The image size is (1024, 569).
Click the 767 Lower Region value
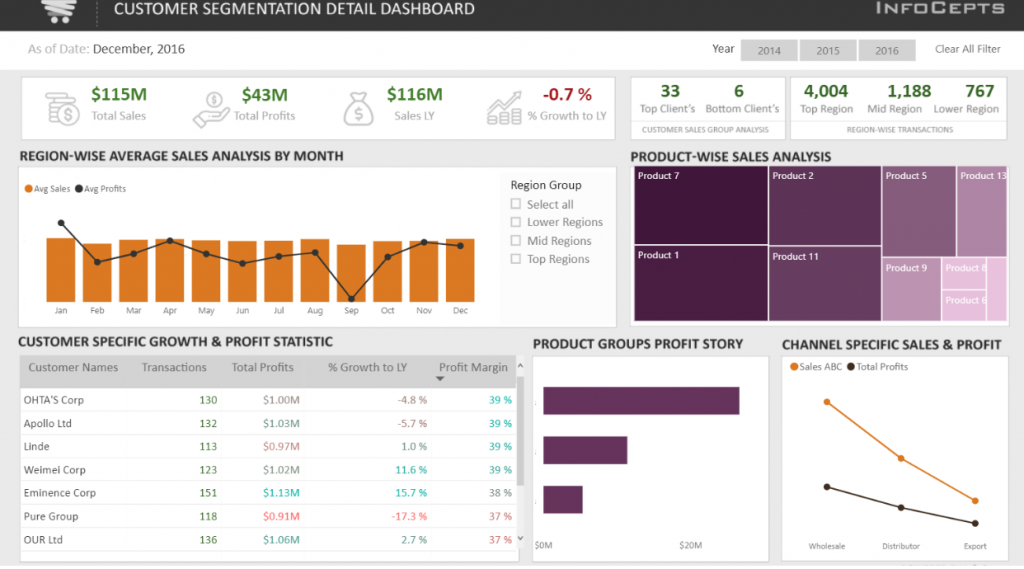980,91
